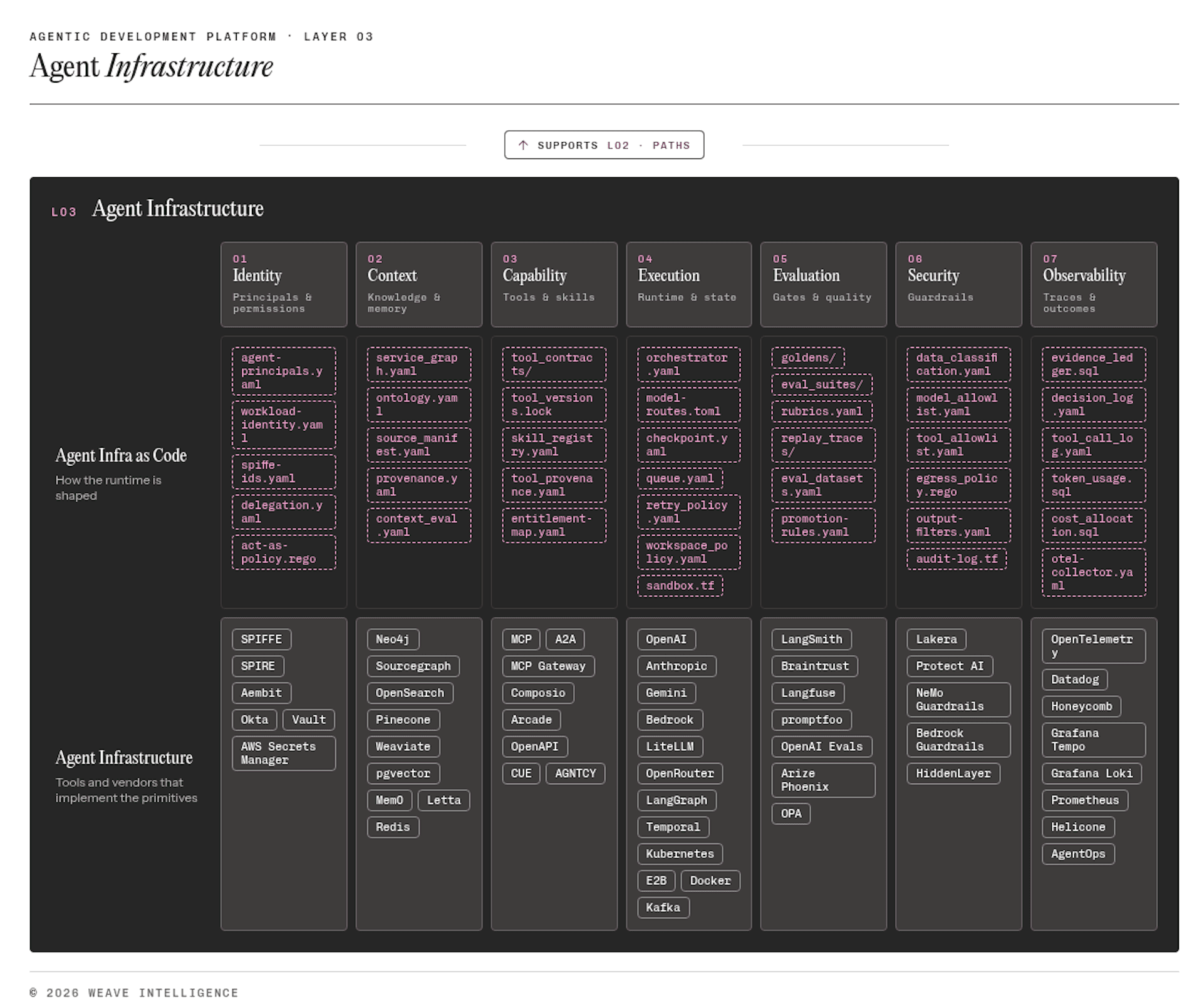Click the Pinecone vendor tag

point(403,720)
